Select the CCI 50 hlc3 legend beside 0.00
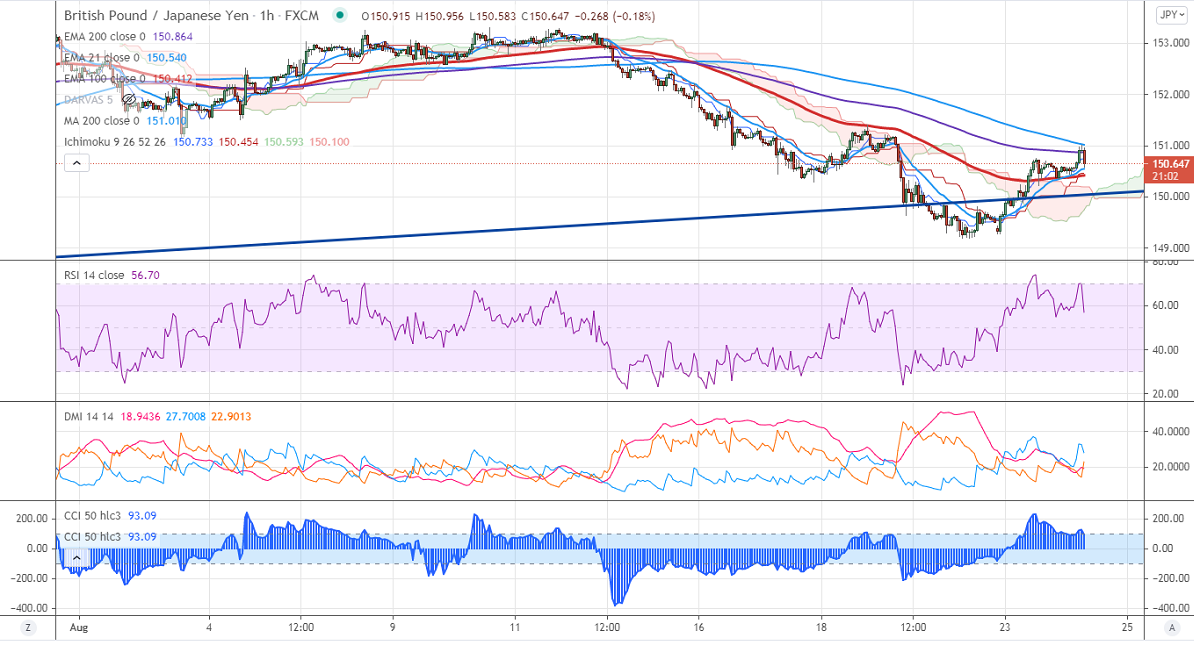The image size is (1194, 646). point(92,537)
